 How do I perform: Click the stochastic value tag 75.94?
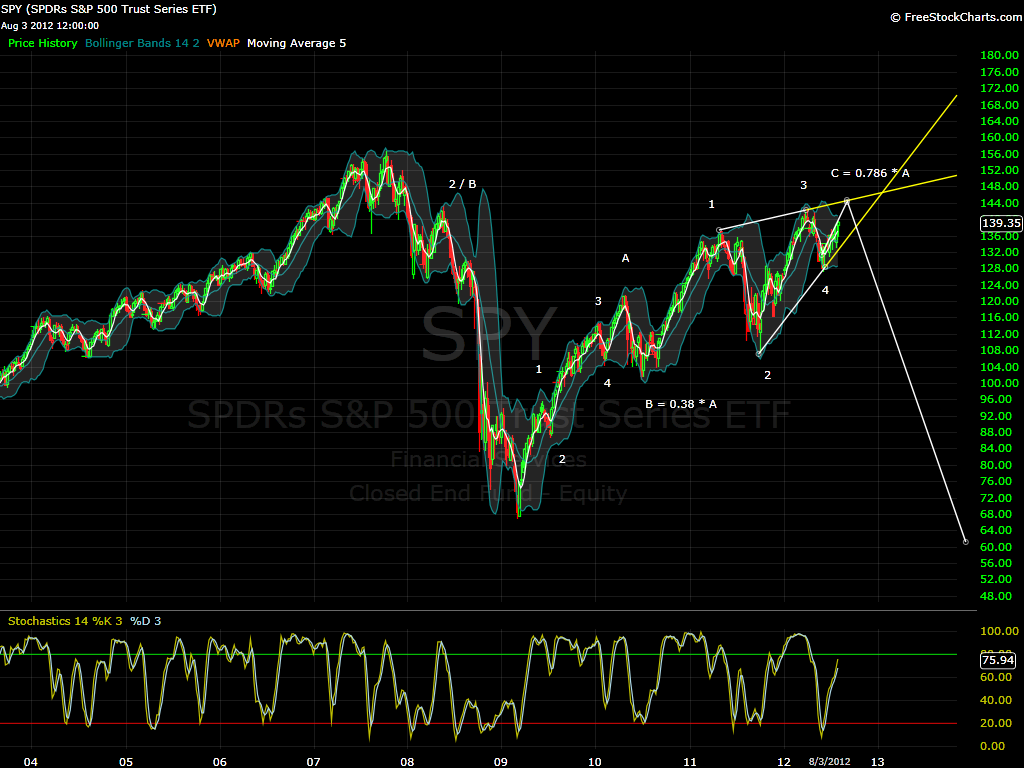(x=998, y=660)
